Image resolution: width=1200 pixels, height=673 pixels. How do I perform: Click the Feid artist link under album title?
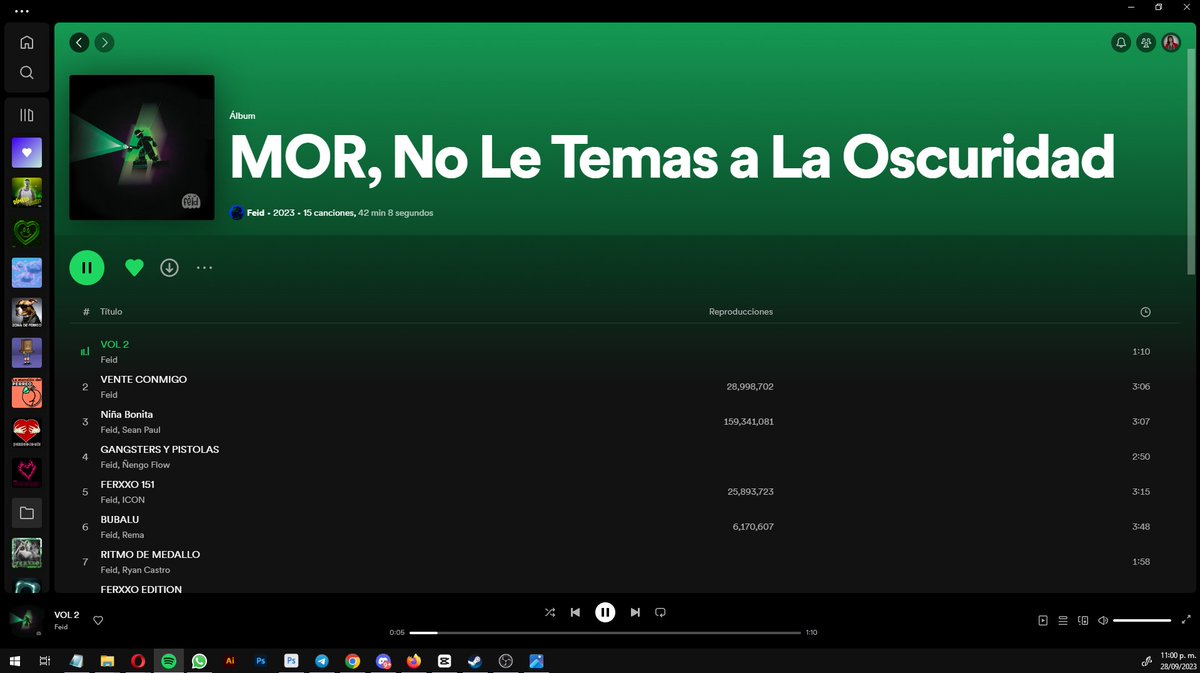click(x=255, y=213)
